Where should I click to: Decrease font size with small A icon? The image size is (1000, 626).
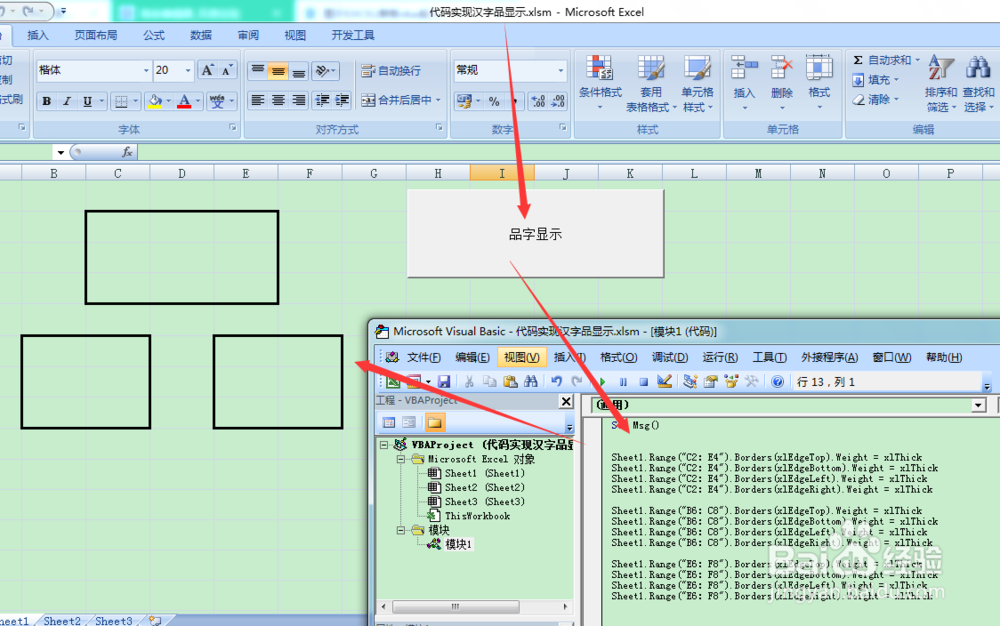227,70
